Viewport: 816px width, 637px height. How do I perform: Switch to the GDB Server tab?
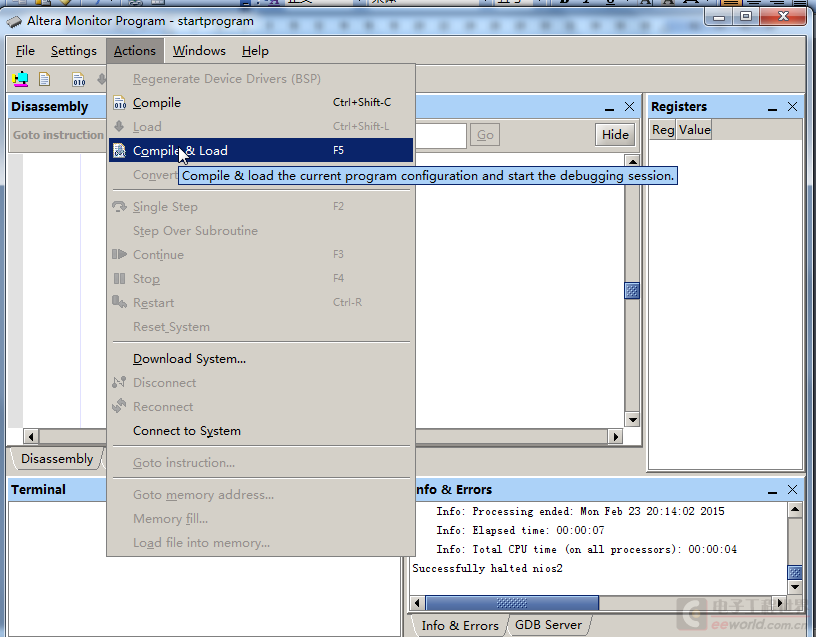(547, 625)
